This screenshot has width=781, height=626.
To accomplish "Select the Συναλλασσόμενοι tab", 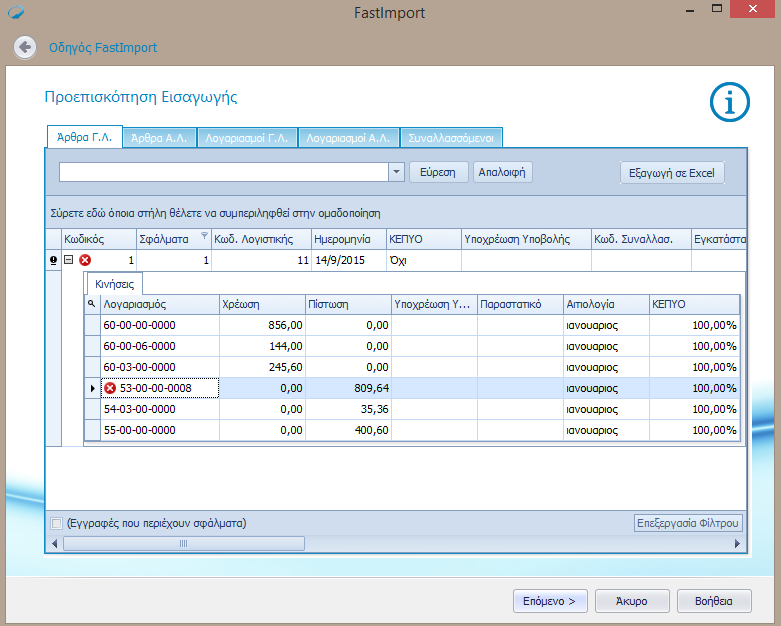I will point(451,138).
